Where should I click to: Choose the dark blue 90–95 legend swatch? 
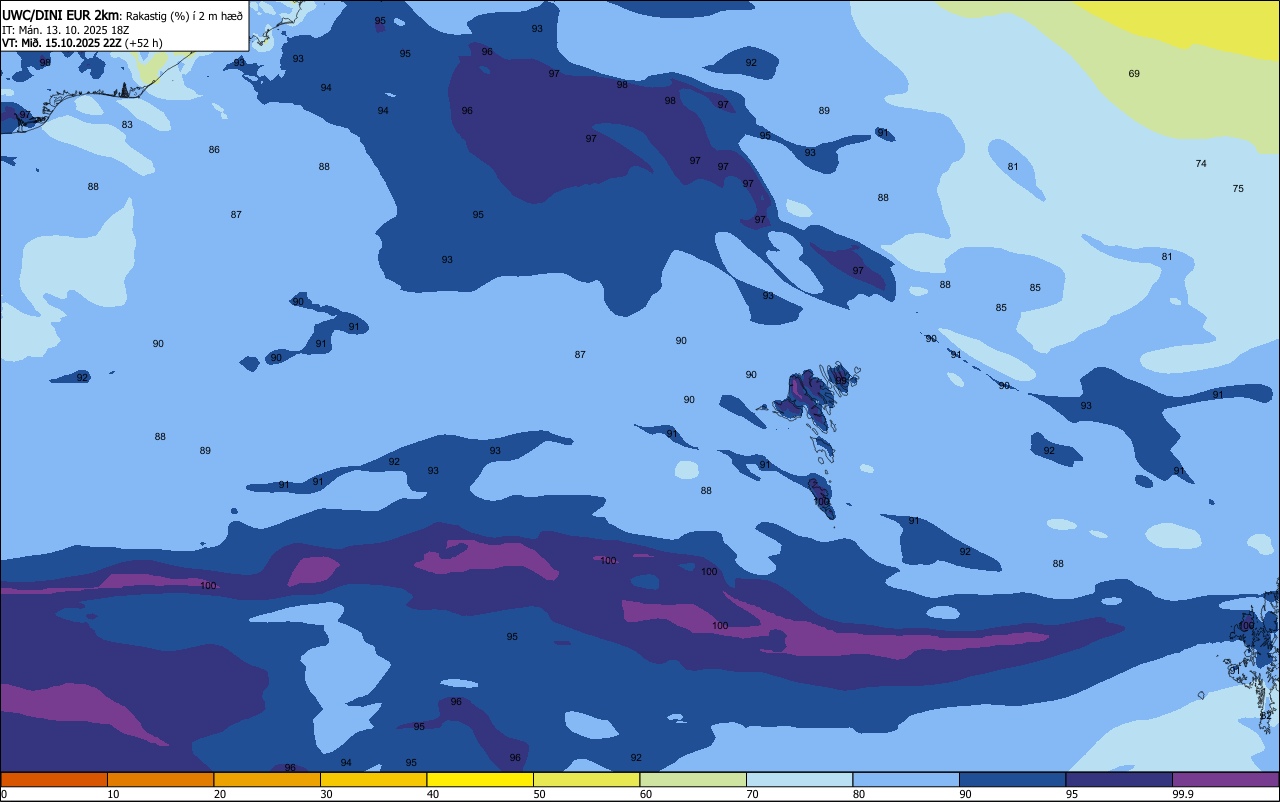[1012, 779]
